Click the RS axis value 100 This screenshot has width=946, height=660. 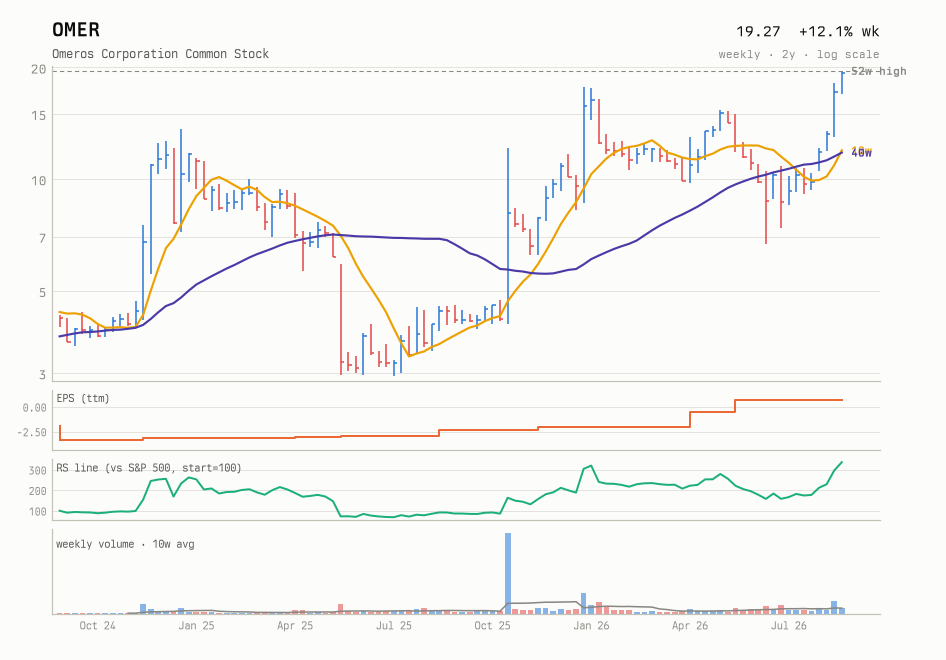(37, 512)
